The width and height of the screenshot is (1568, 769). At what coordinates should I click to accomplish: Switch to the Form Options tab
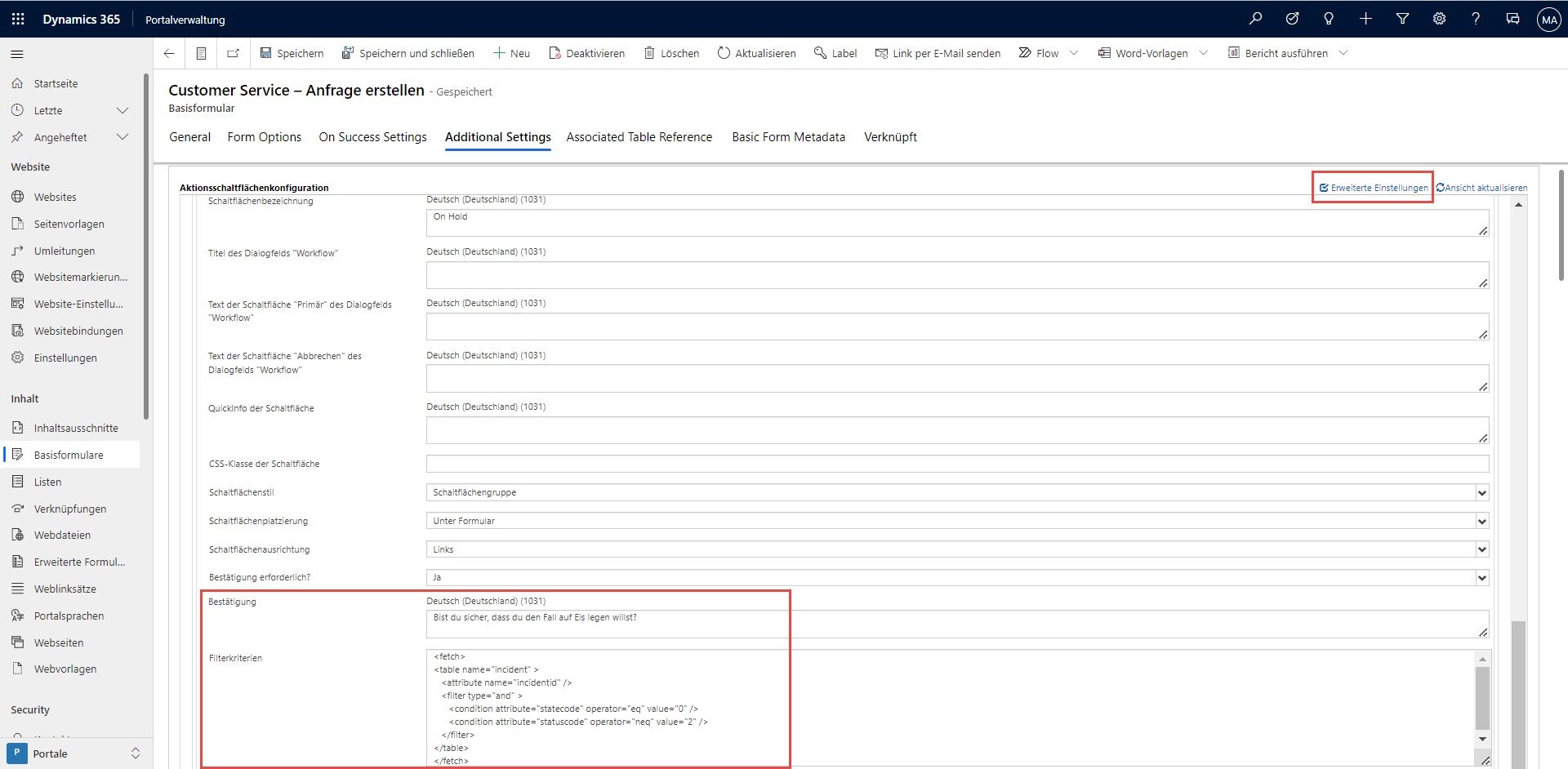(265, 137)
